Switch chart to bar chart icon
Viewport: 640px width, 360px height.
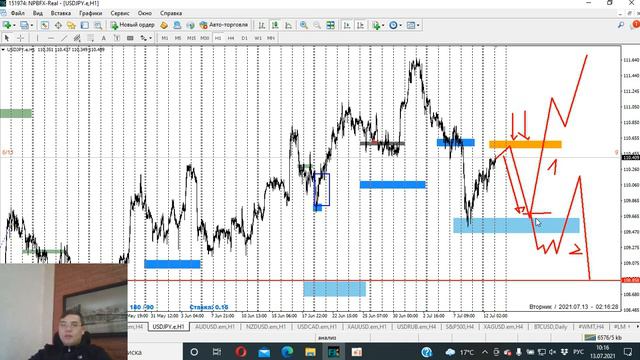pos(262,25)
